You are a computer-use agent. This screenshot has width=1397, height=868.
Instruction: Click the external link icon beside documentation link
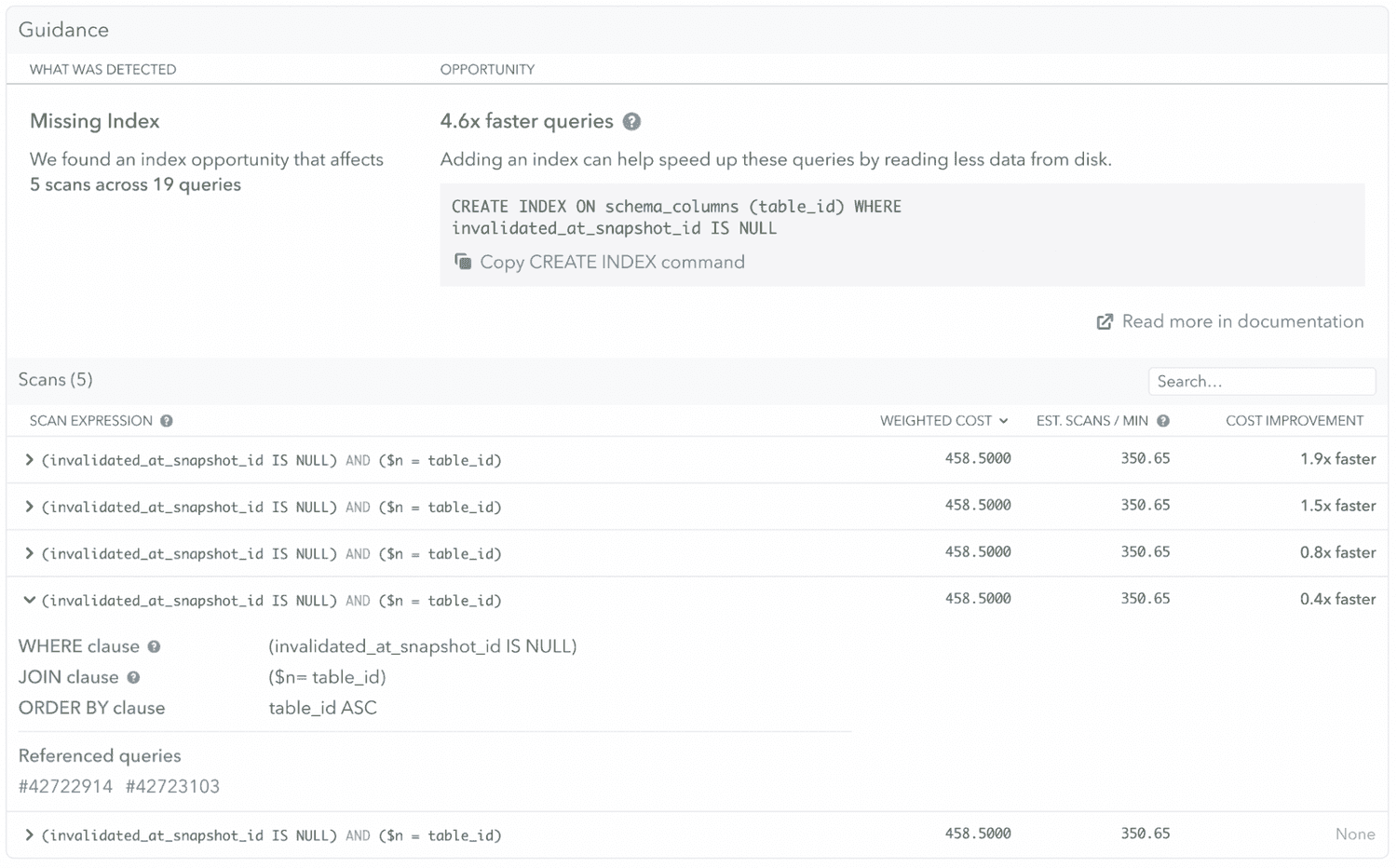(x=1104, y=320)
